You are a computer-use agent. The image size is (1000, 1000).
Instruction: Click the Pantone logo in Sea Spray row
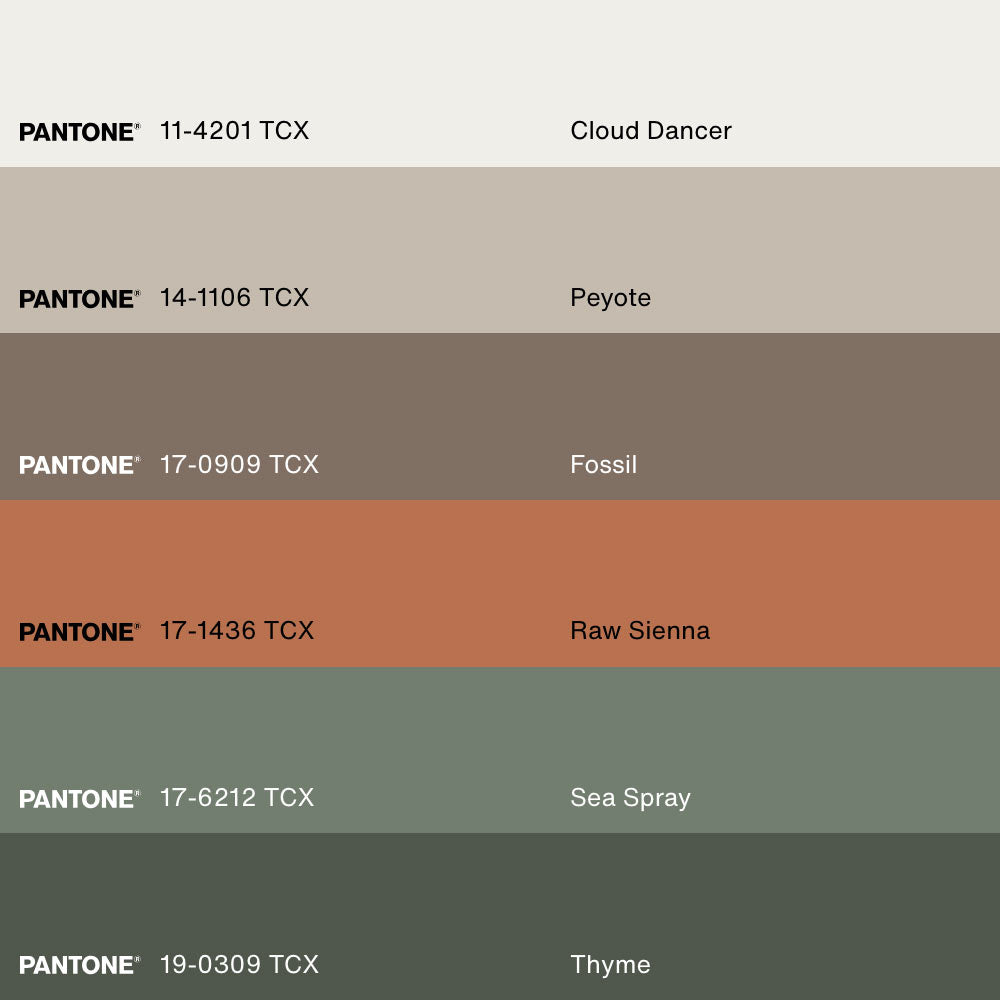79,799
